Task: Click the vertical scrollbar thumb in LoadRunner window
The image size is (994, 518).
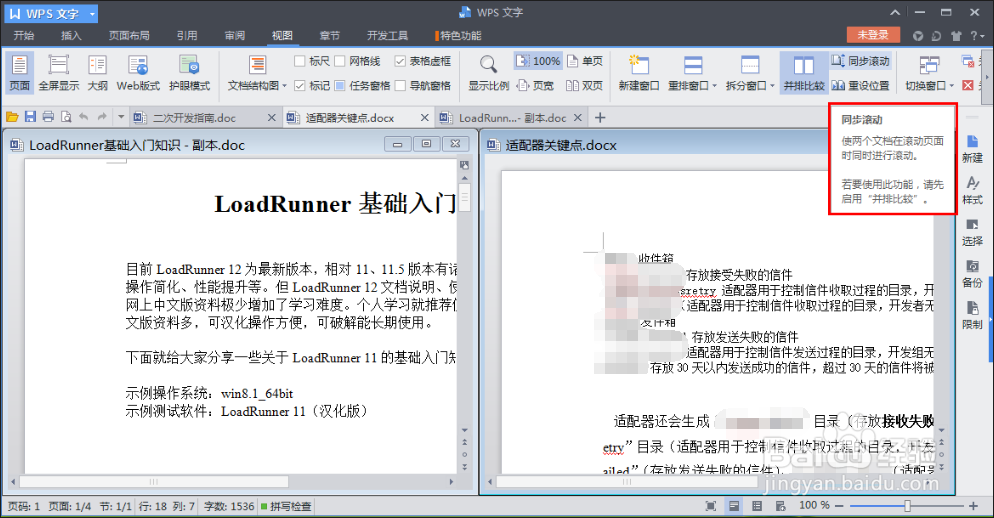Action: coord(465,197)
